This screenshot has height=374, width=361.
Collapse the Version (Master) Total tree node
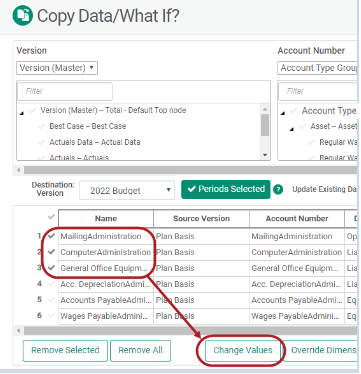point(22,113)
